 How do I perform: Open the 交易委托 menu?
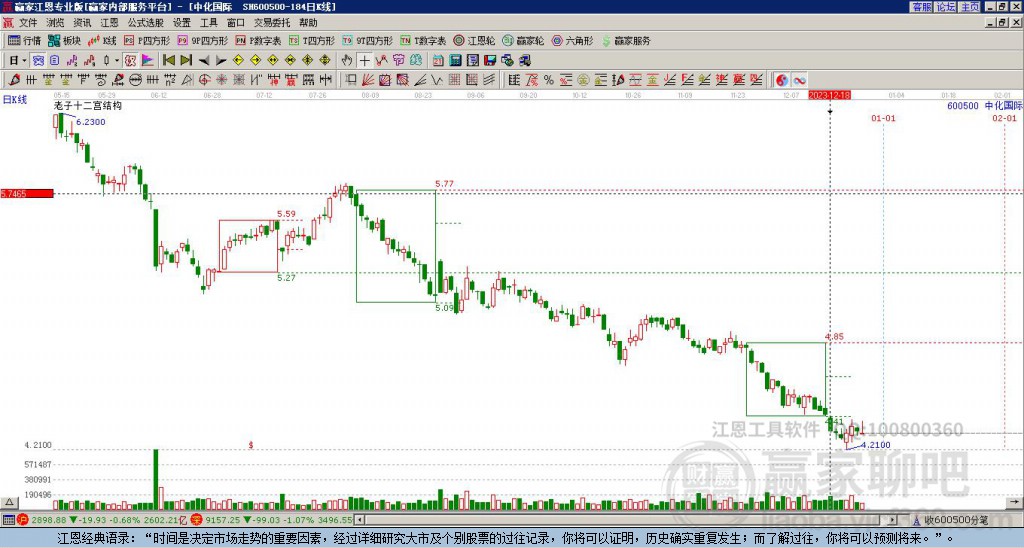point(272,23)
